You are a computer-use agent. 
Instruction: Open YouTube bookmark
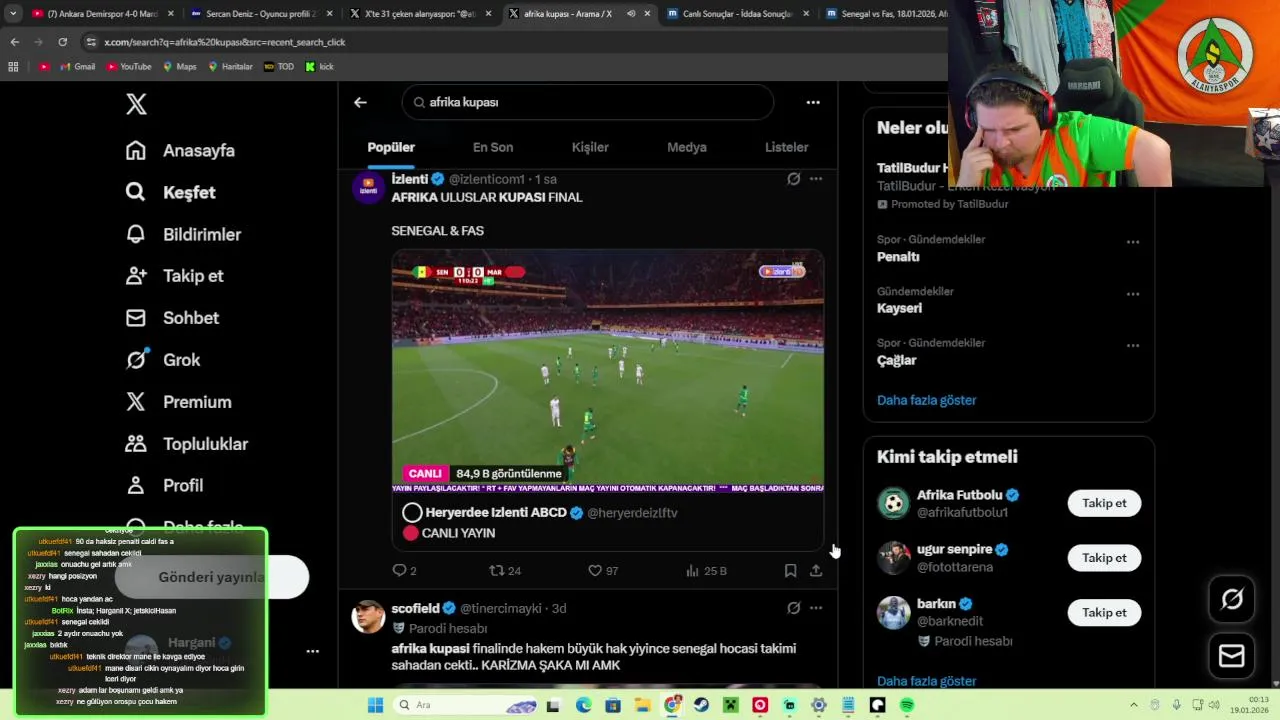tap(128, 67)
